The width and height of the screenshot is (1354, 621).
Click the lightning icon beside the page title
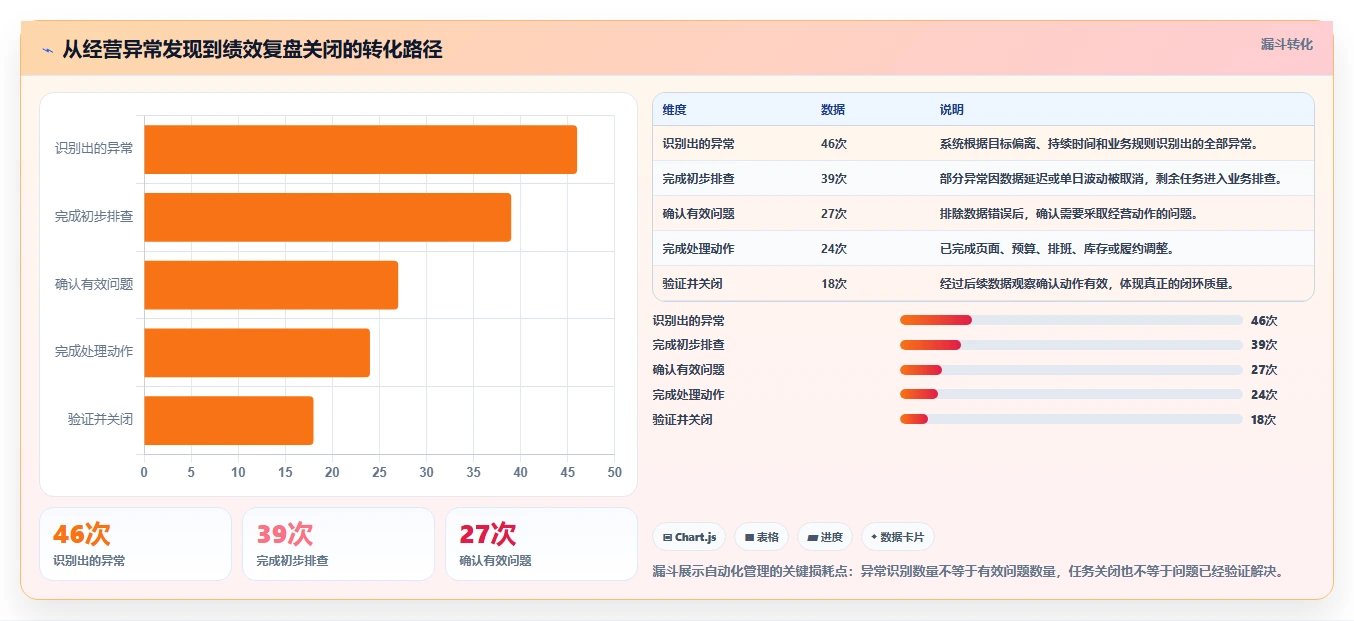click(48, 49)
